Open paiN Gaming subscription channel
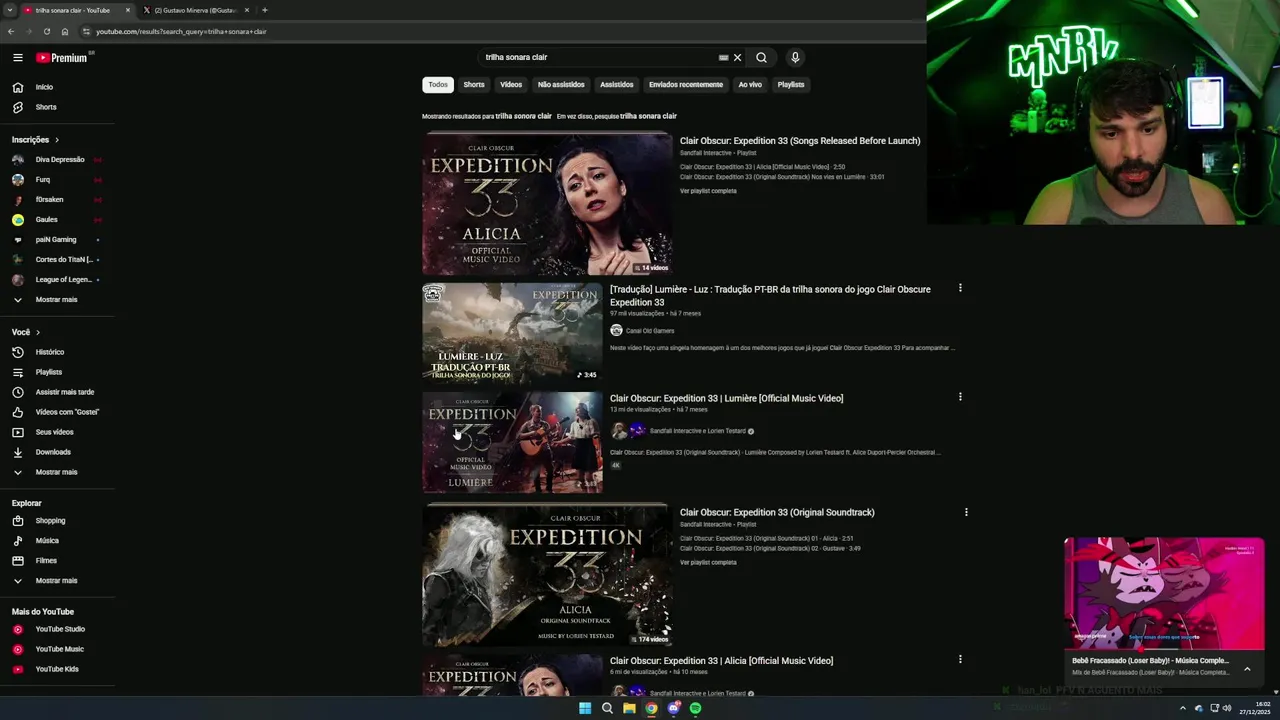 [57, 240]
